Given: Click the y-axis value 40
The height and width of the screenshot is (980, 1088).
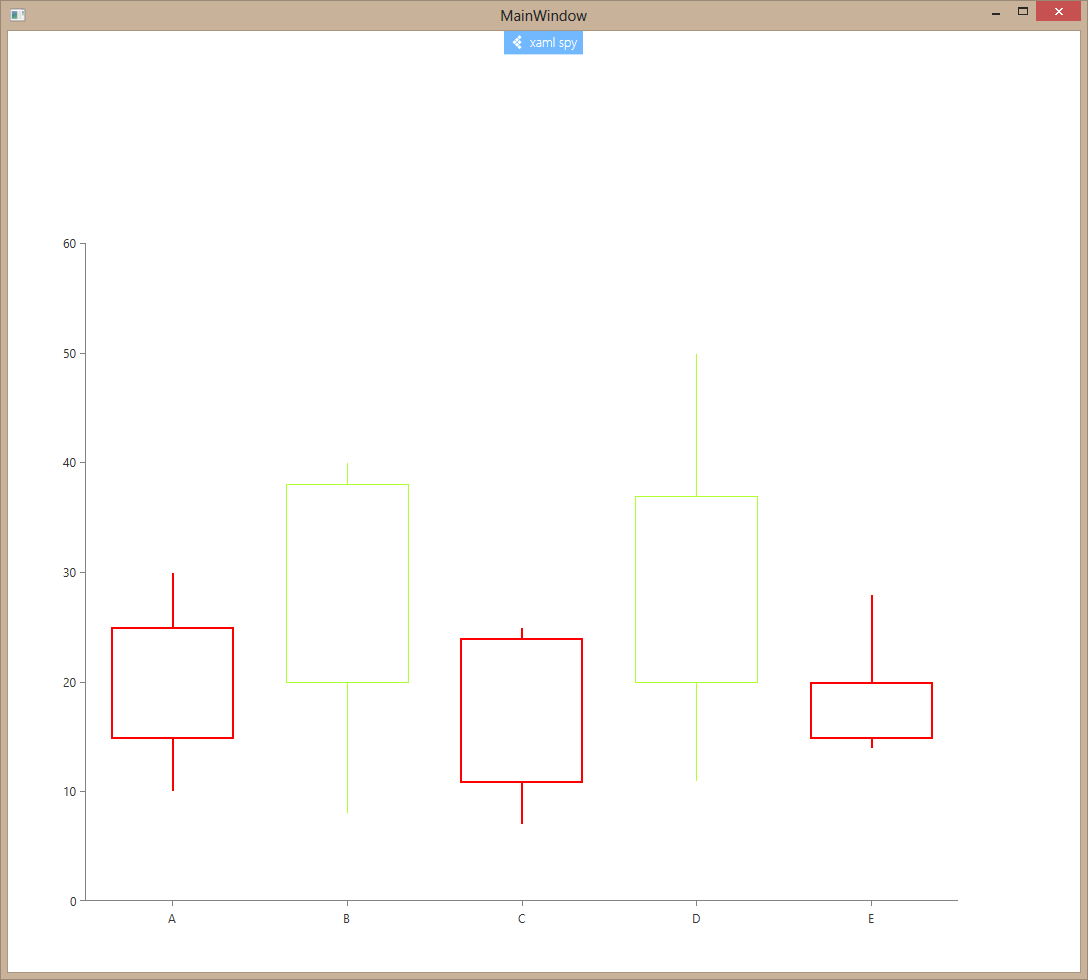Looking at the screenshot, I should click(x=69, y=463).
